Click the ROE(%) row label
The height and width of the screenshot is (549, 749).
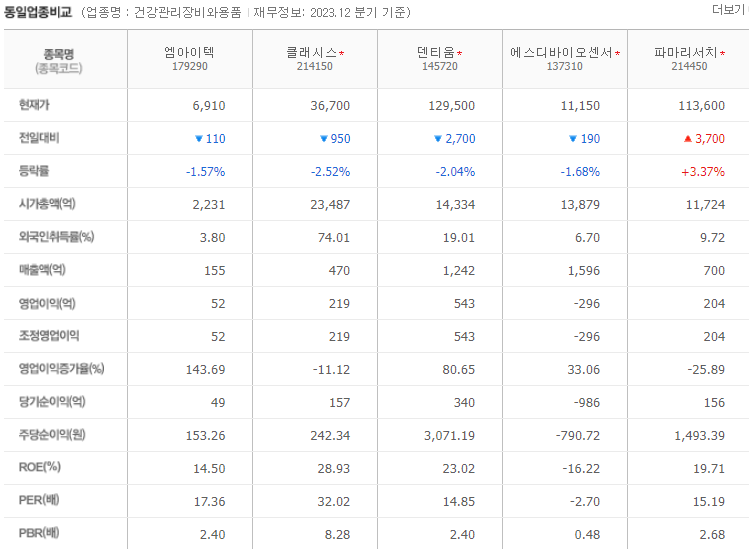coord(40,467)
